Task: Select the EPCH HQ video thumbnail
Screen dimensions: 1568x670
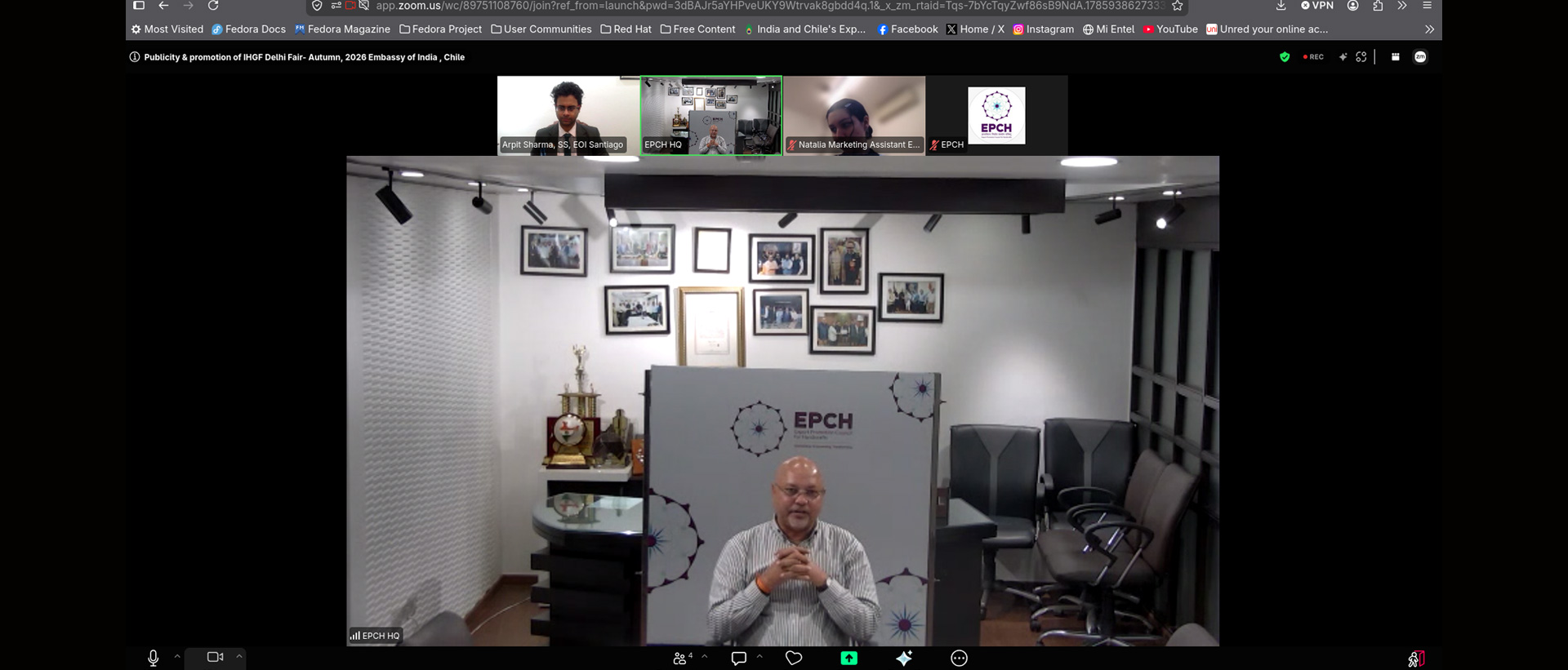Action: point(711,115)
